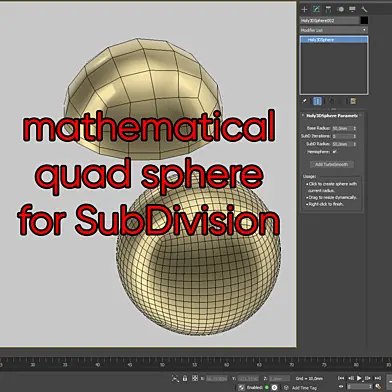Click frame 70 on the timeline
Viewport: 392px width, 392px height.
point(291,365)
